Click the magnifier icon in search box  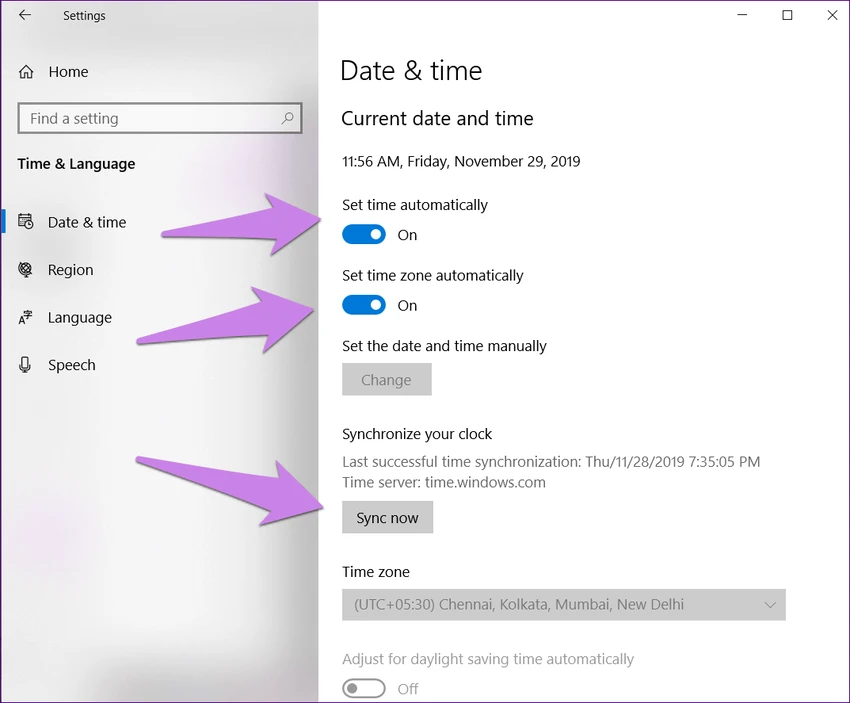287,118
